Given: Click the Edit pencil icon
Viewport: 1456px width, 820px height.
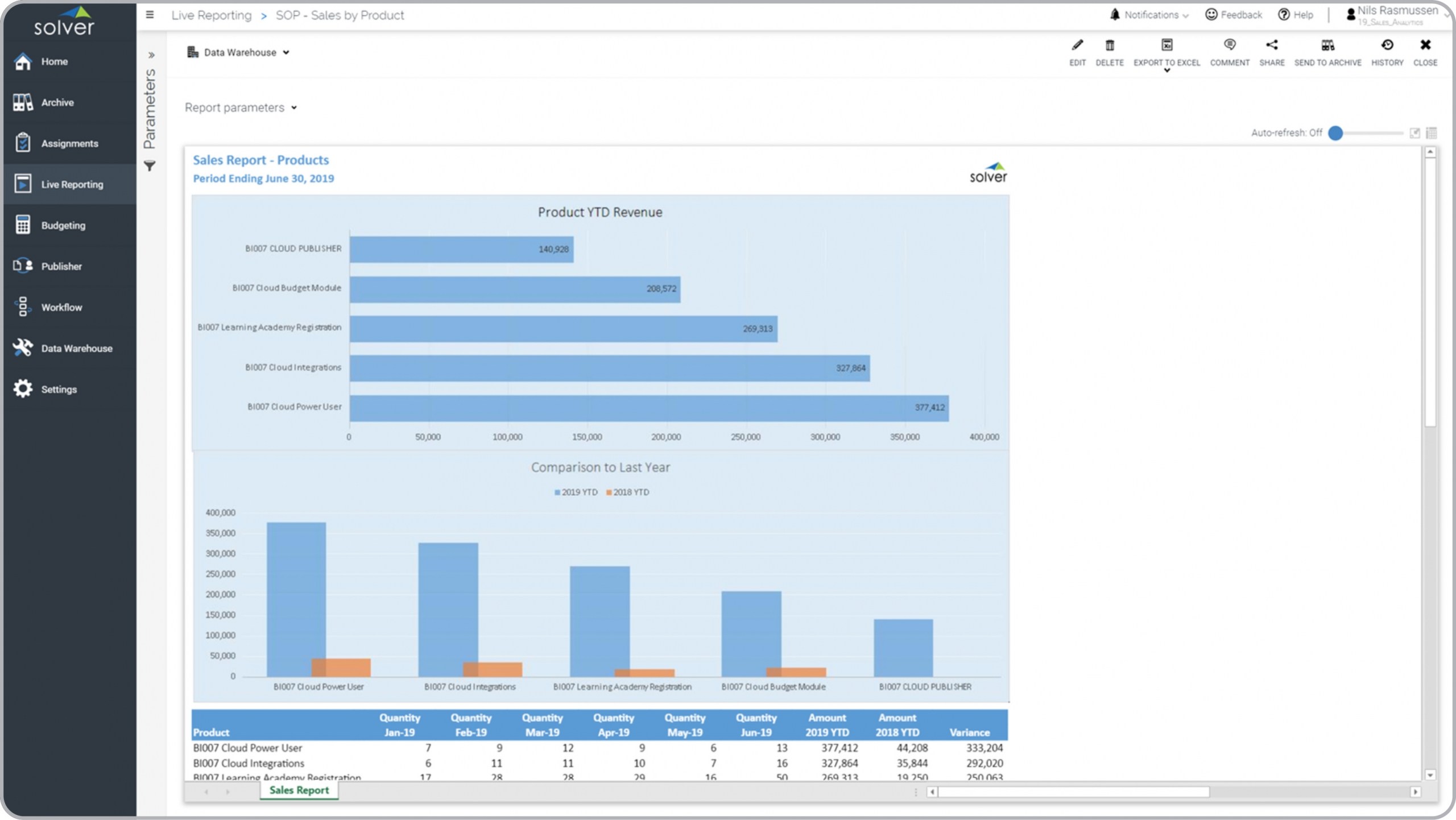Looking at the screenshot, I should [x=1077, y=45].
